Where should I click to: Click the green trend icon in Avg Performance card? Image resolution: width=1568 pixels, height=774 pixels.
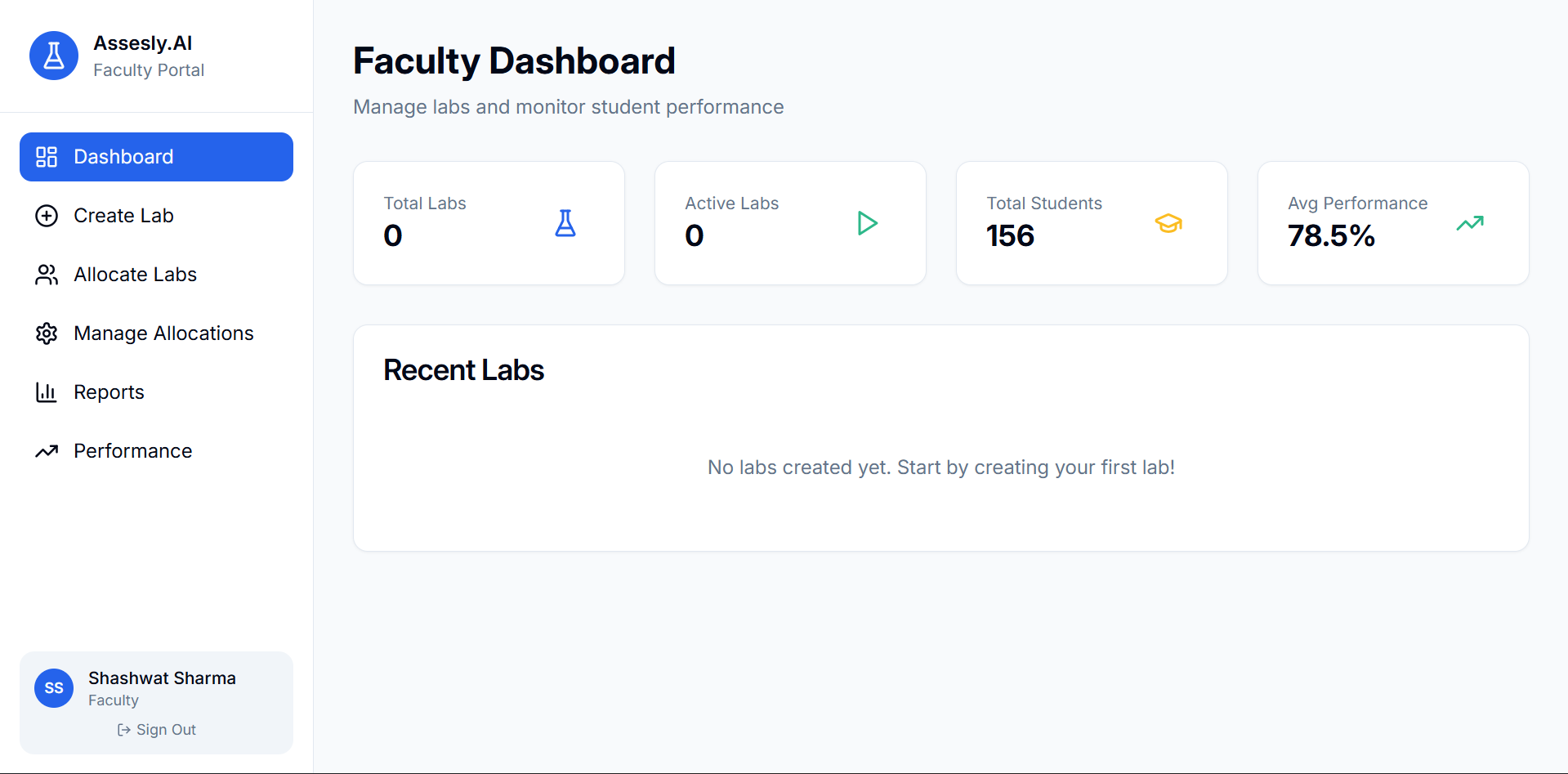tap(1470, 223)
